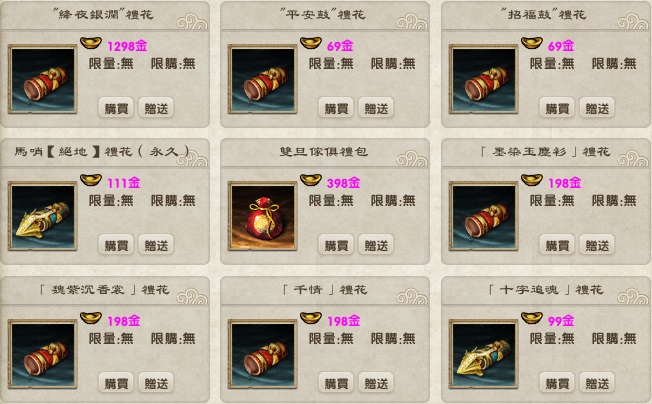Click the 墨染玉塵衫 firework thumbnail

point(483,216)
